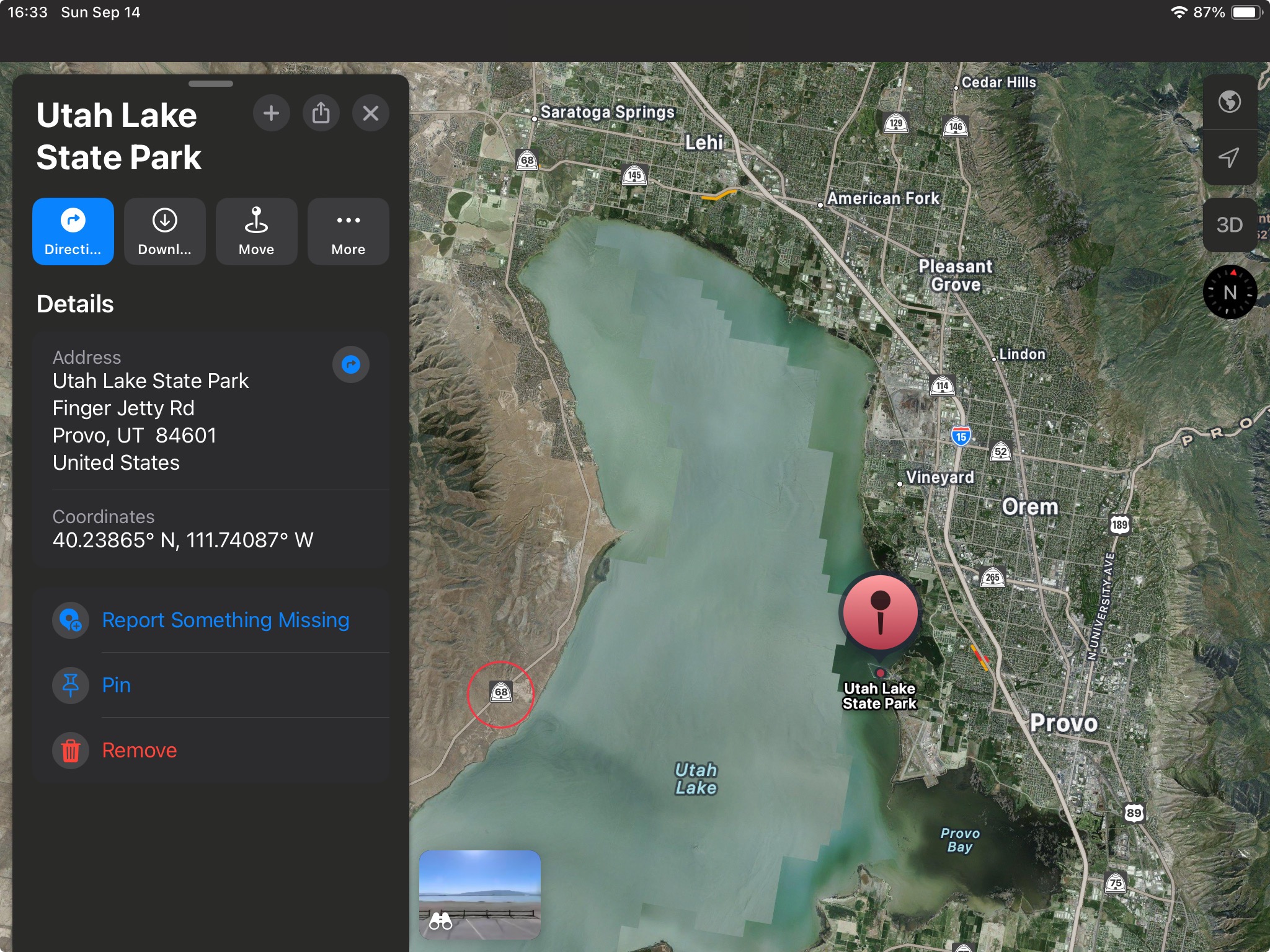Tap US 189 highway shield

point(1119,524)
